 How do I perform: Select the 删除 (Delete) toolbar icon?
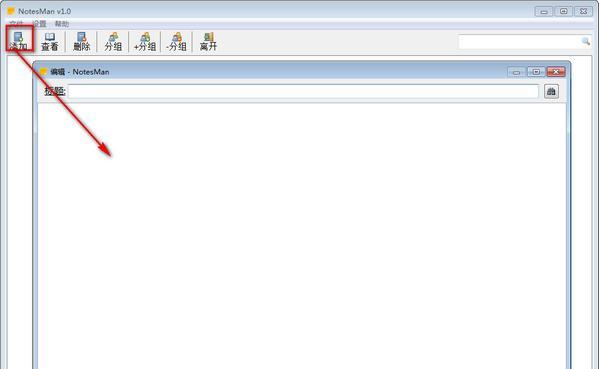coord(81,41)
